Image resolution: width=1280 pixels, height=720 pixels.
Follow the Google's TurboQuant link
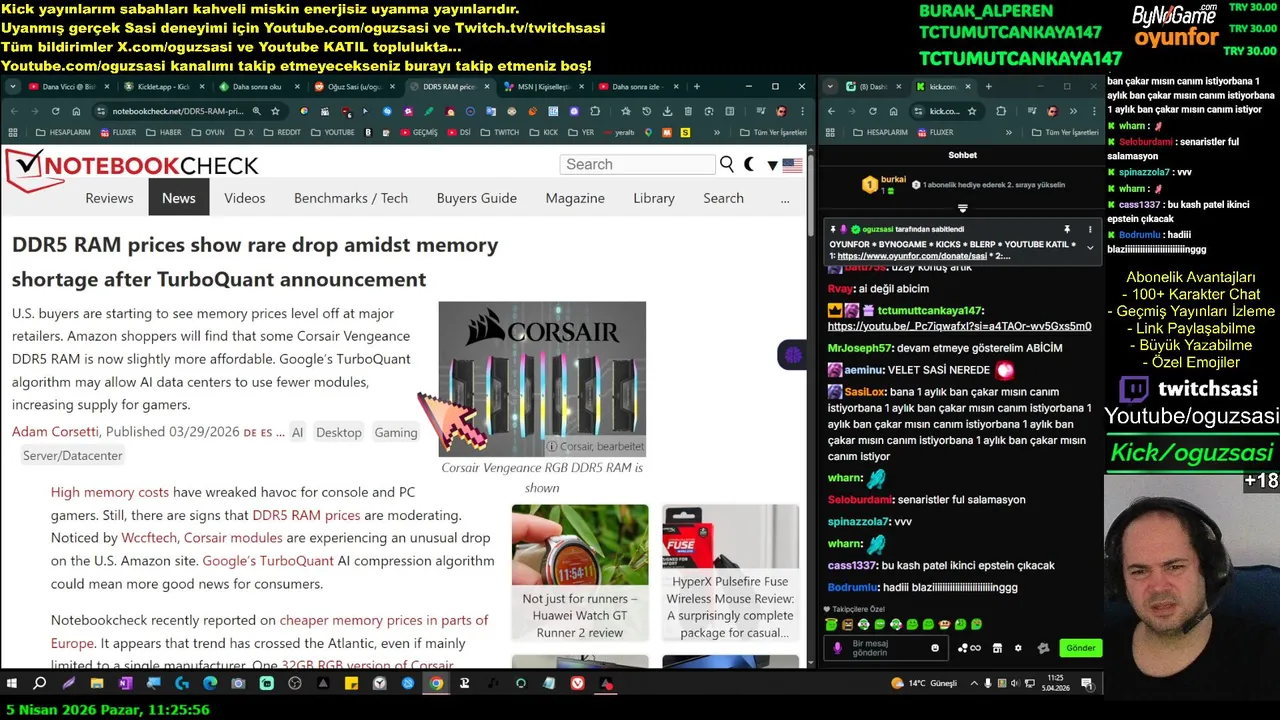click(268, 561)
